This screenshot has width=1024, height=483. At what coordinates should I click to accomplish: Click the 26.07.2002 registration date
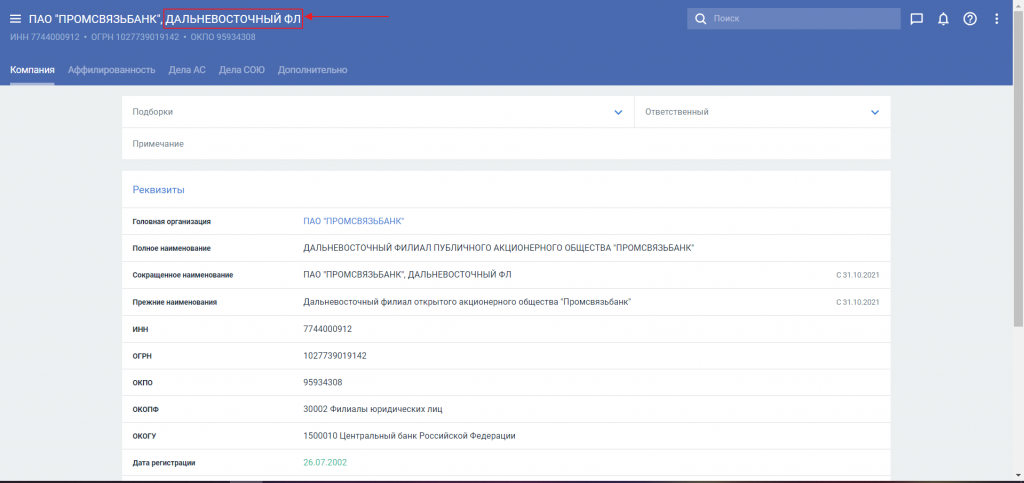pos(325,463)
